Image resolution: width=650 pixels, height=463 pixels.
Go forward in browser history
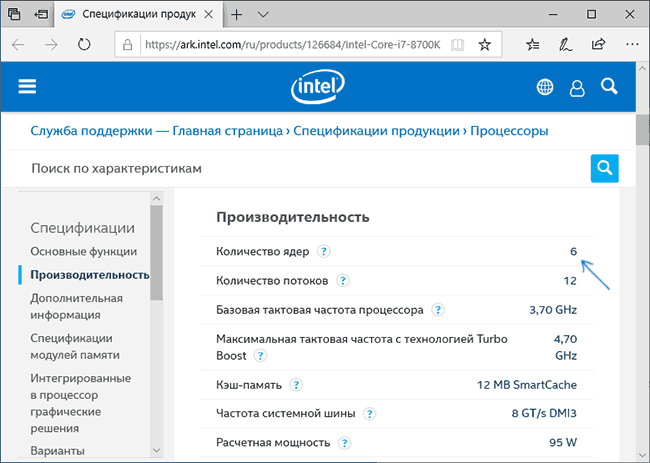51,44
